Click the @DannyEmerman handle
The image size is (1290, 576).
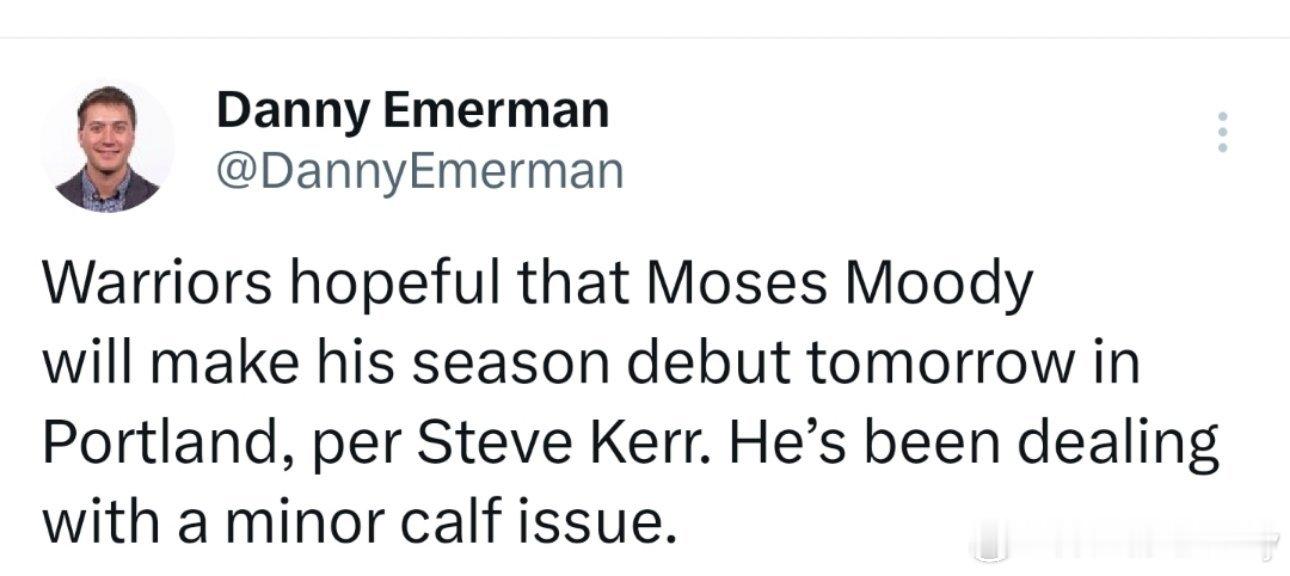pos(420,172)
